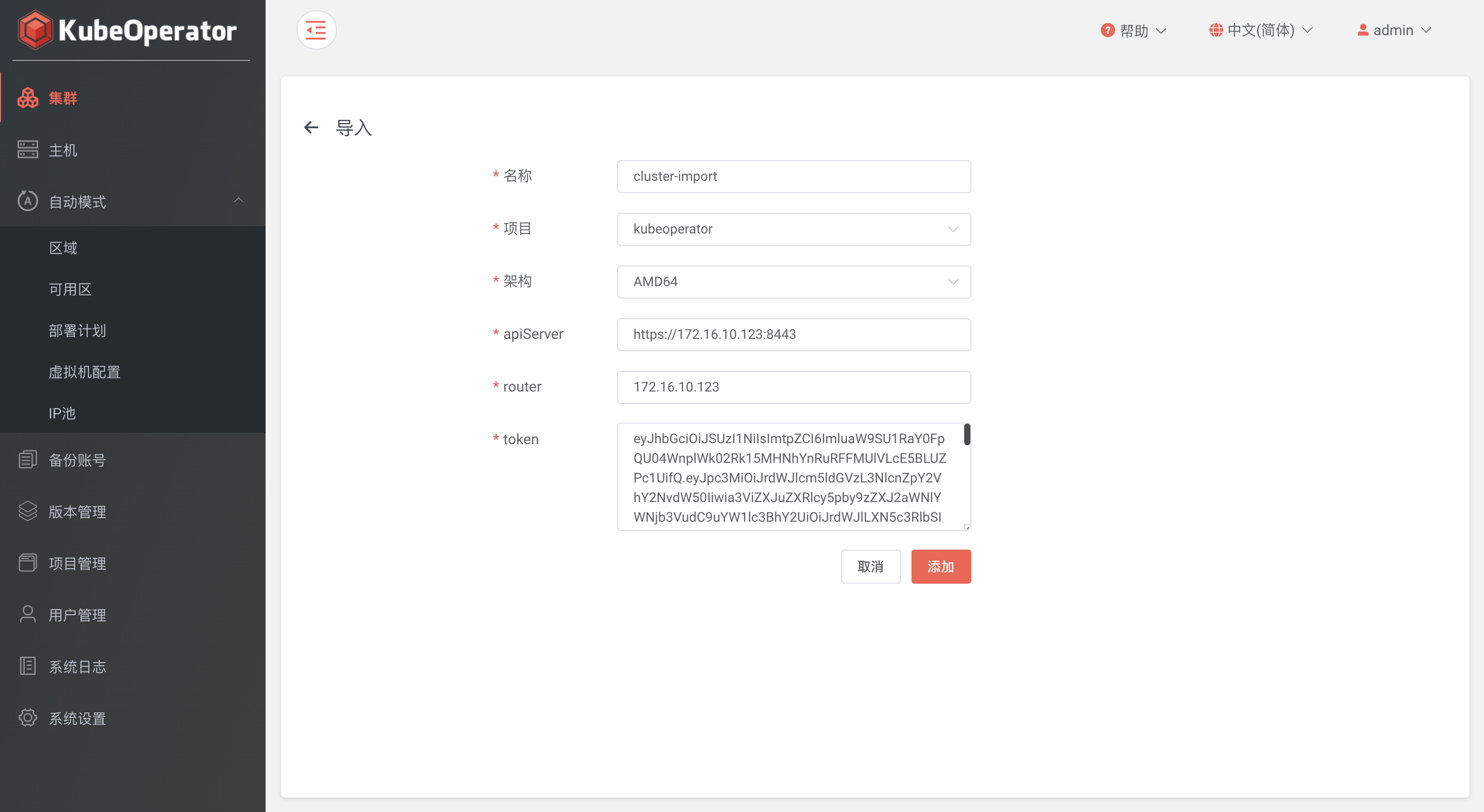Click the backup account (备份账号) icon
The height and width of the screenshot is (812, 1484).
pos(28,460)
